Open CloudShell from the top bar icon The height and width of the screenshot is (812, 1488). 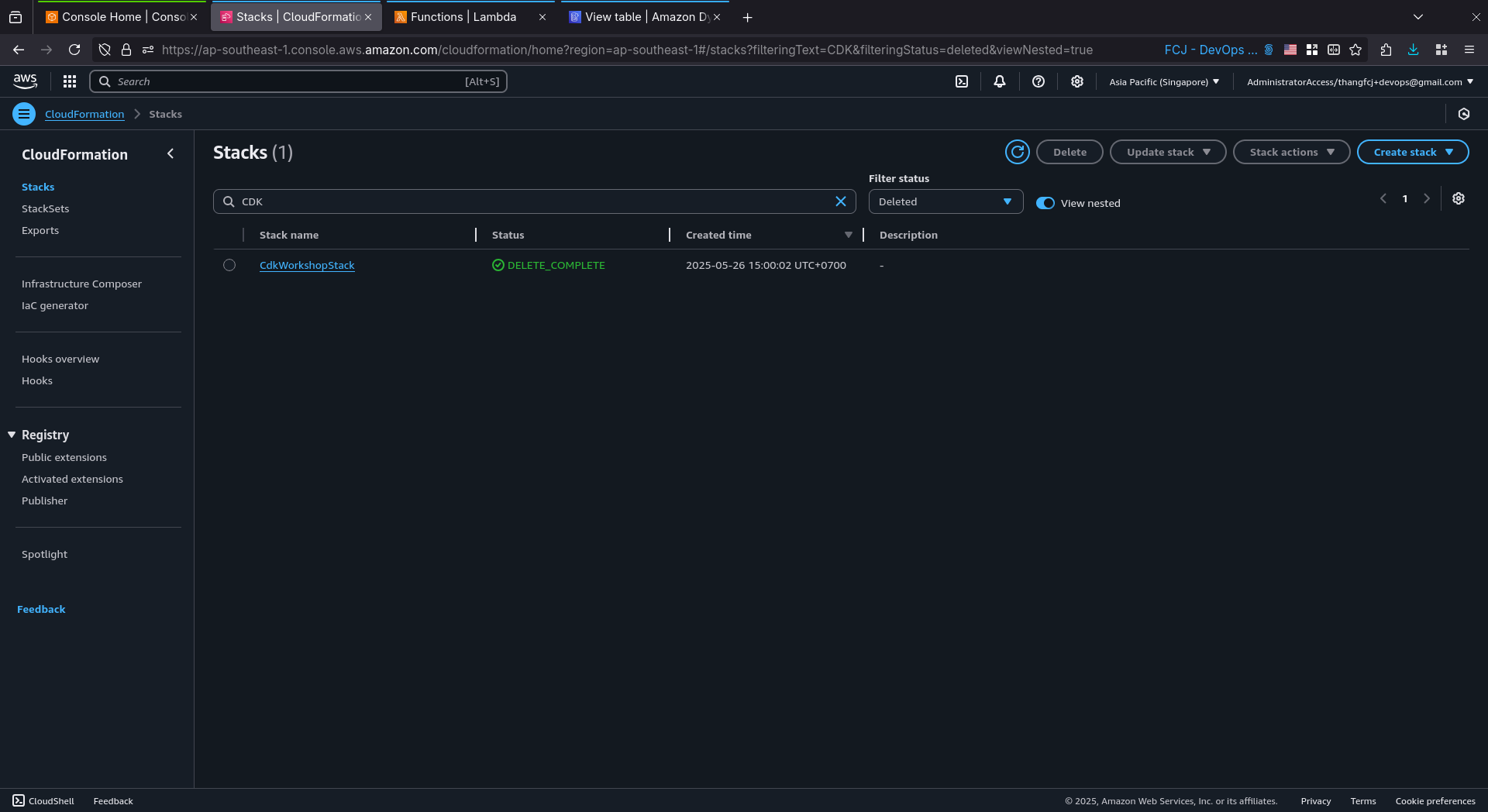click(962, 81)
